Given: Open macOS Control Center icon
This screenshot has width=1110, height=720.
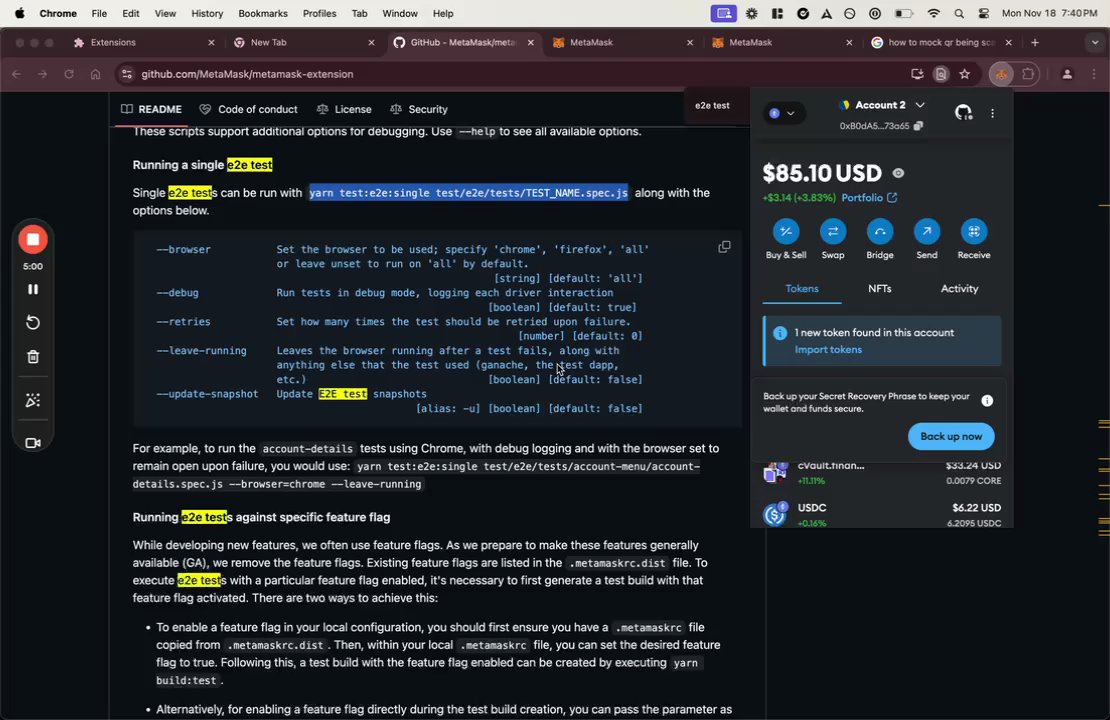Looking at the screenshot, I should [983, 13].
